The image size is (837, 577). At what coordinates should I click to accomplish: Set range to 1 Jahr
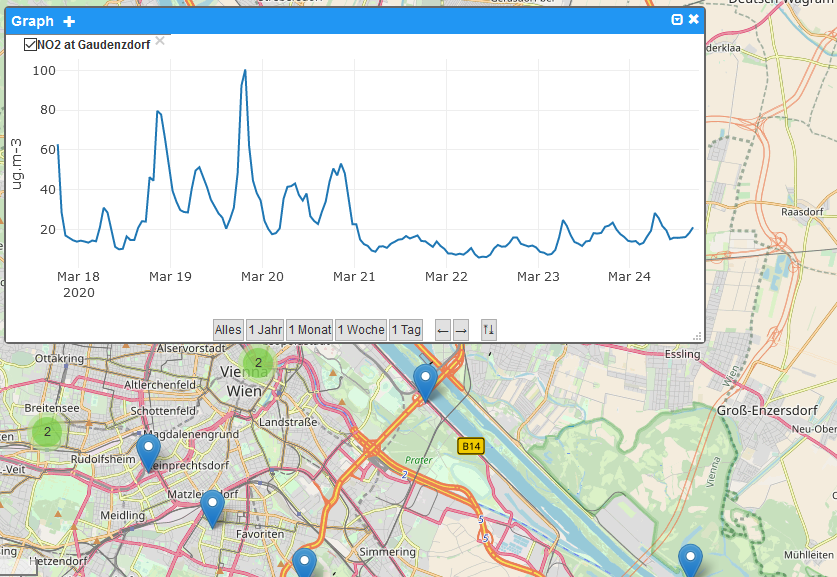(265, 330)
